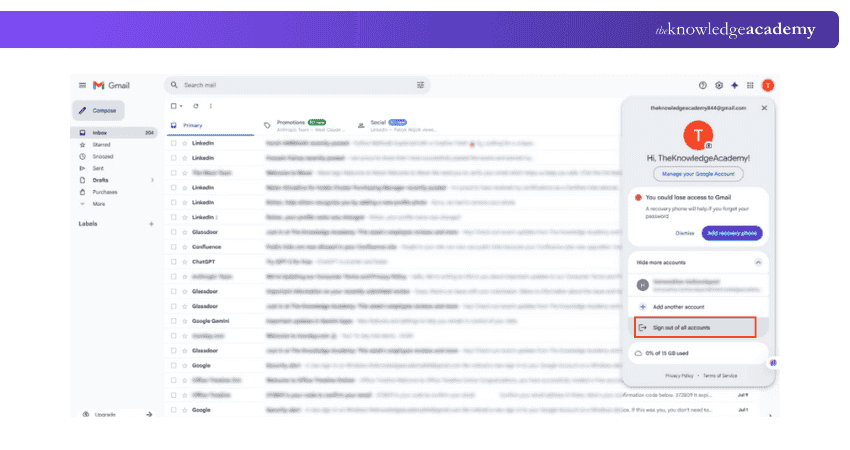Click the search magnifier icon
The width and height of the screenshot is (850, 450).
click(x=174, y=85)
